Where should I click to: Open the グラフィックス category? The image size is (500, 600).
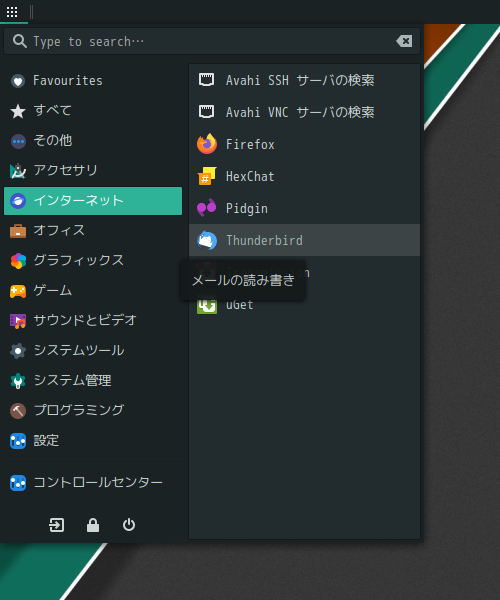pos(93,261)
